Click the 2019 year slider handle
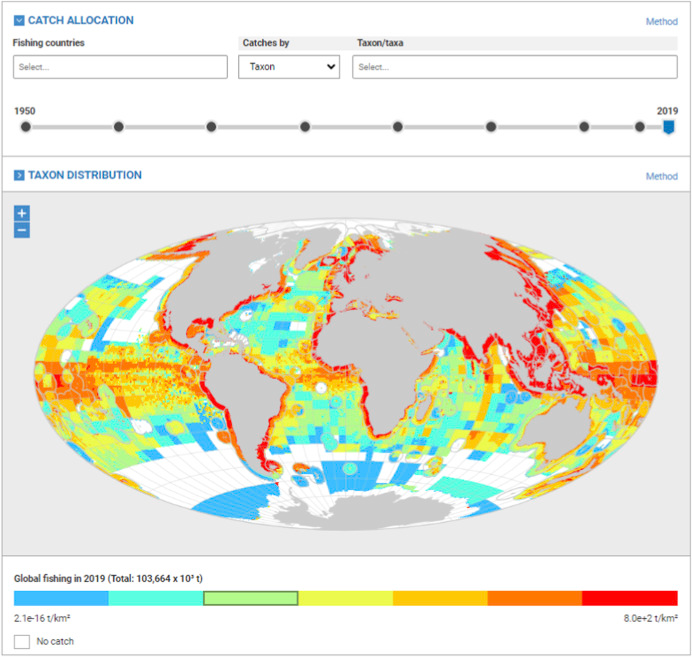Screen dimensions: 692x657 pos(669,128)
